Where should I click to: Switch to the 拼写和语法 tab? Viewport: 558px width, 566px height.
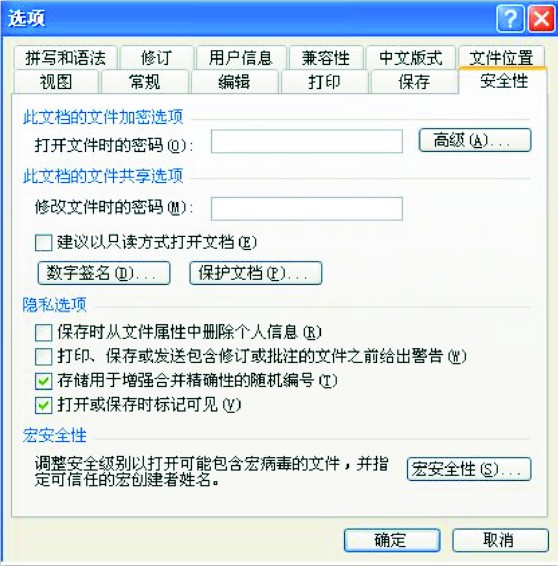tap(66, 58)
